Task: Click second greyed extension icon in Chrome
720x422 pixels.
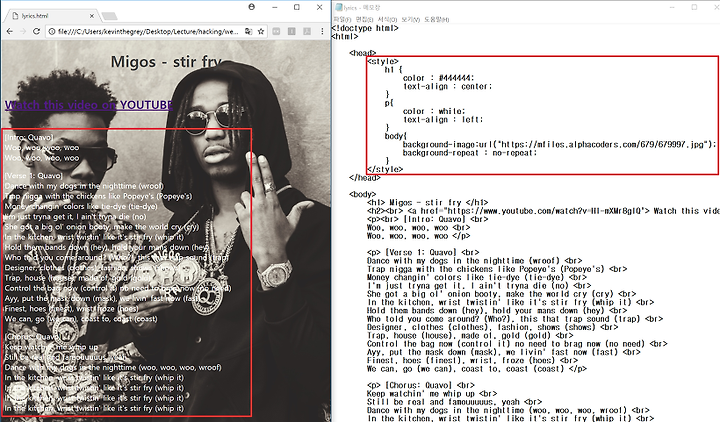Action: click(x=292, y=31)
